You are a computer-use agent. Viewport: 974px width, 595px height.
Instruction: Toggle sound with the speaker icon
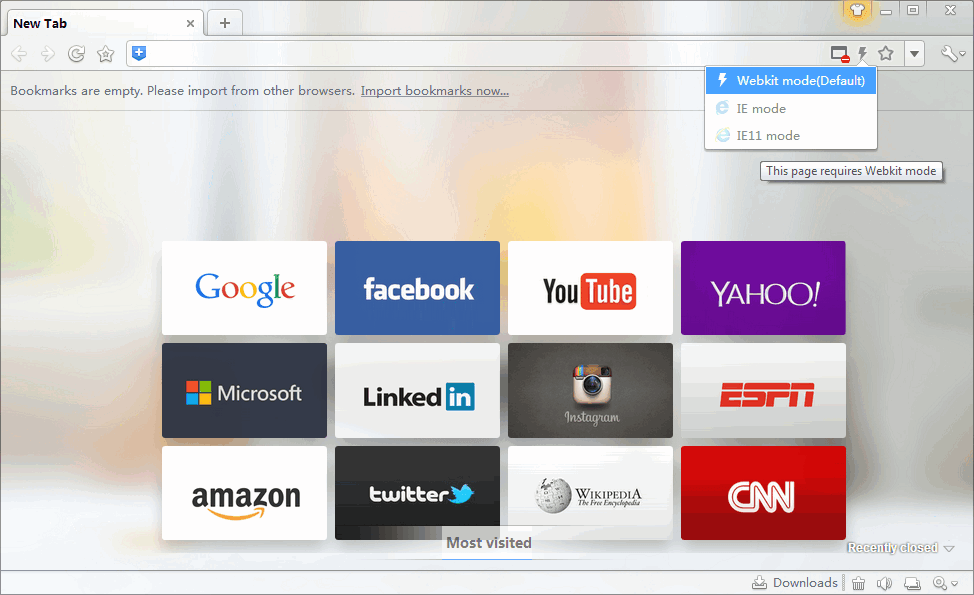pos(884,583)
